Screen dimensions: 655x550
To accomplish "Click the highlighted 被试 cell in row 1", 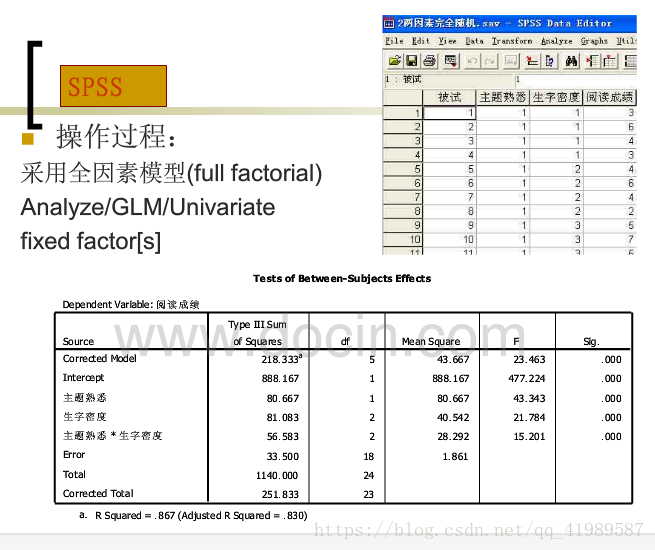I will (x=449, y=113).
